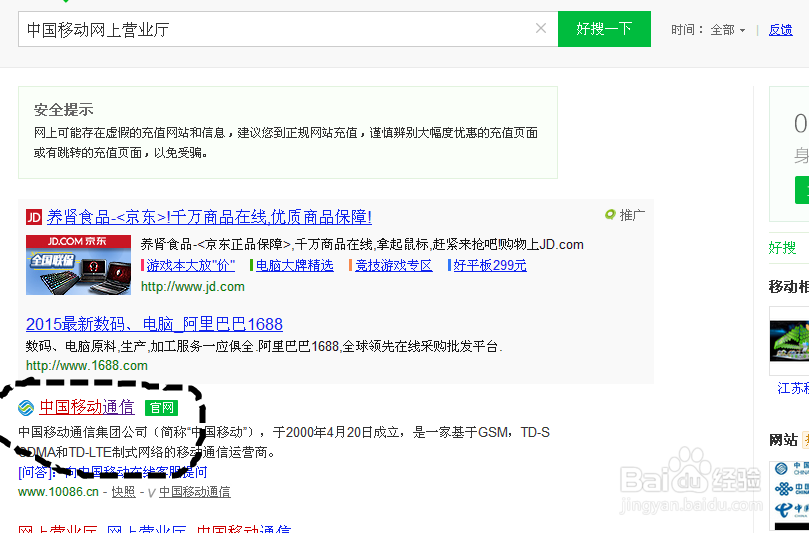809x533 pixels.
Task: Open the 养肾食品-<京东> ad title link
Action: 209,217
